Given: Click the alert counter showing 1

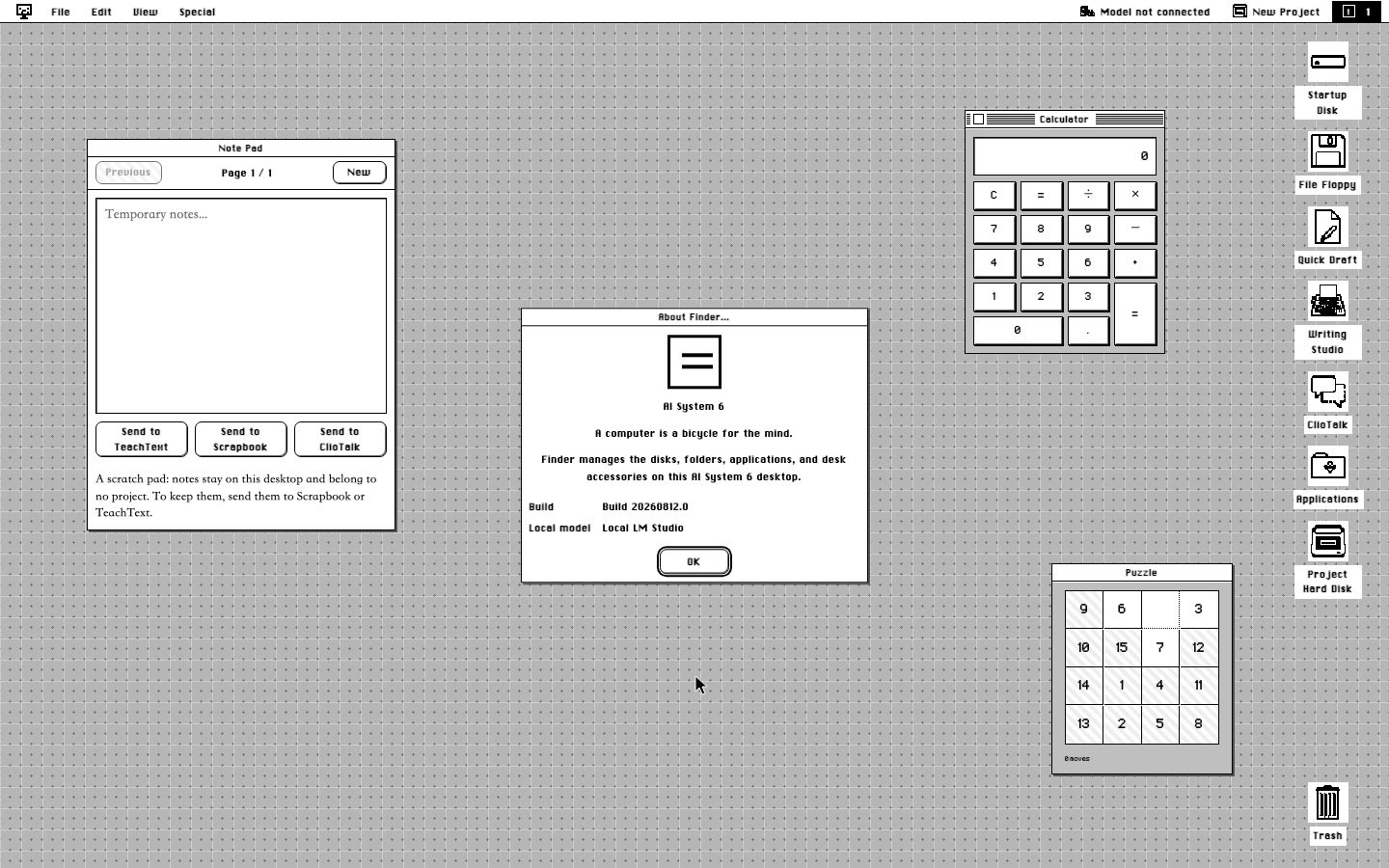Looking at the screenshot, I should coord(1358,12).
